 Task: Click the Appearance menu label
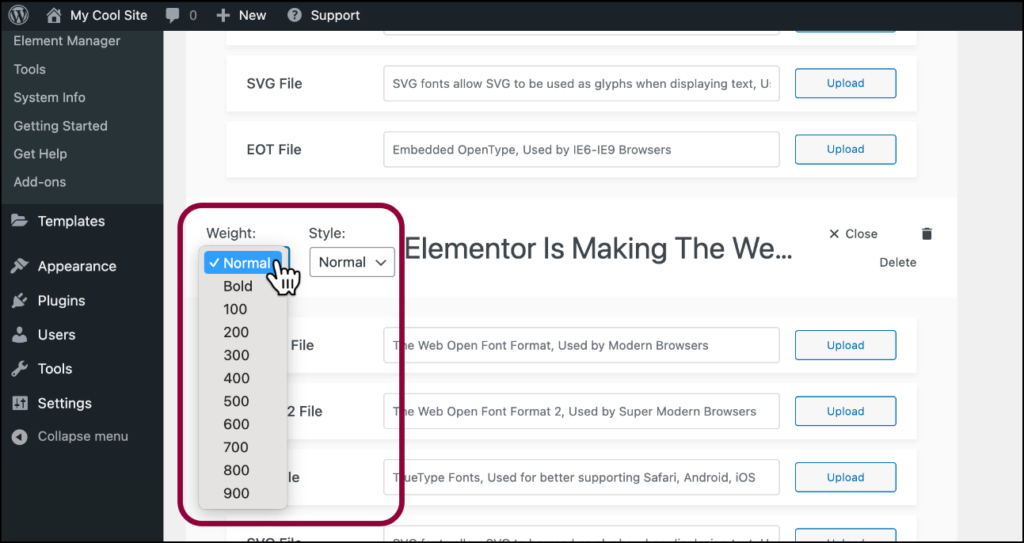77,267
